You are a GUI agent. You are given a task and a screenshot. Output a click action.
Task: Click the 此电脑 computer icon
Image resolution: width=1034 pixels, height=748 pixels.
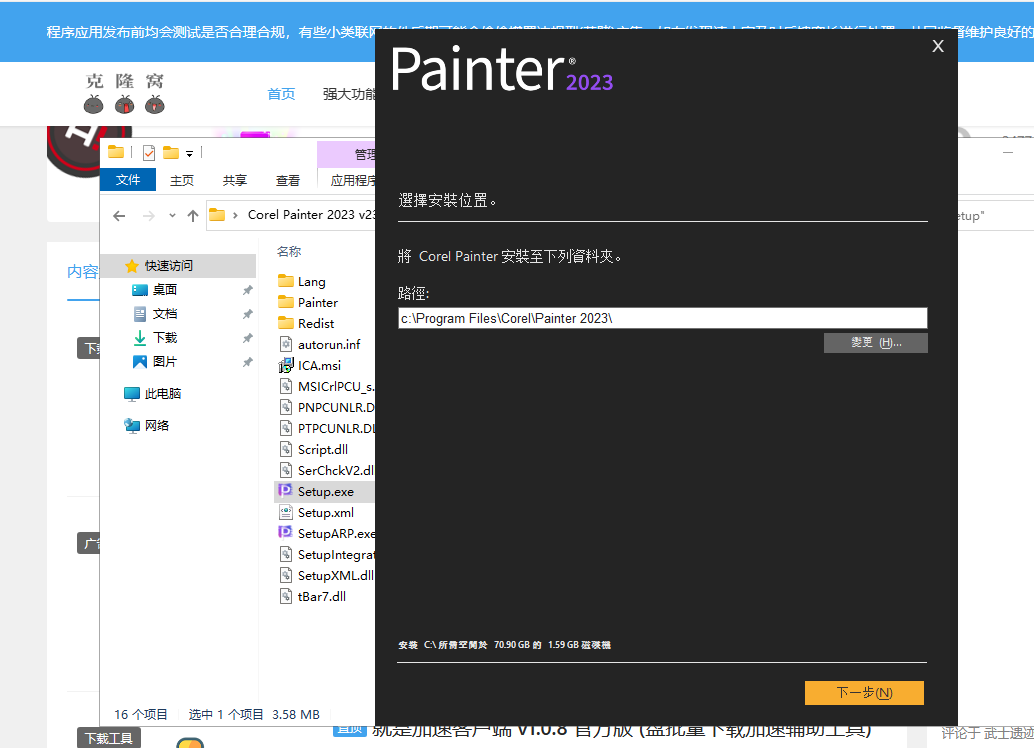tap(132, 394)
